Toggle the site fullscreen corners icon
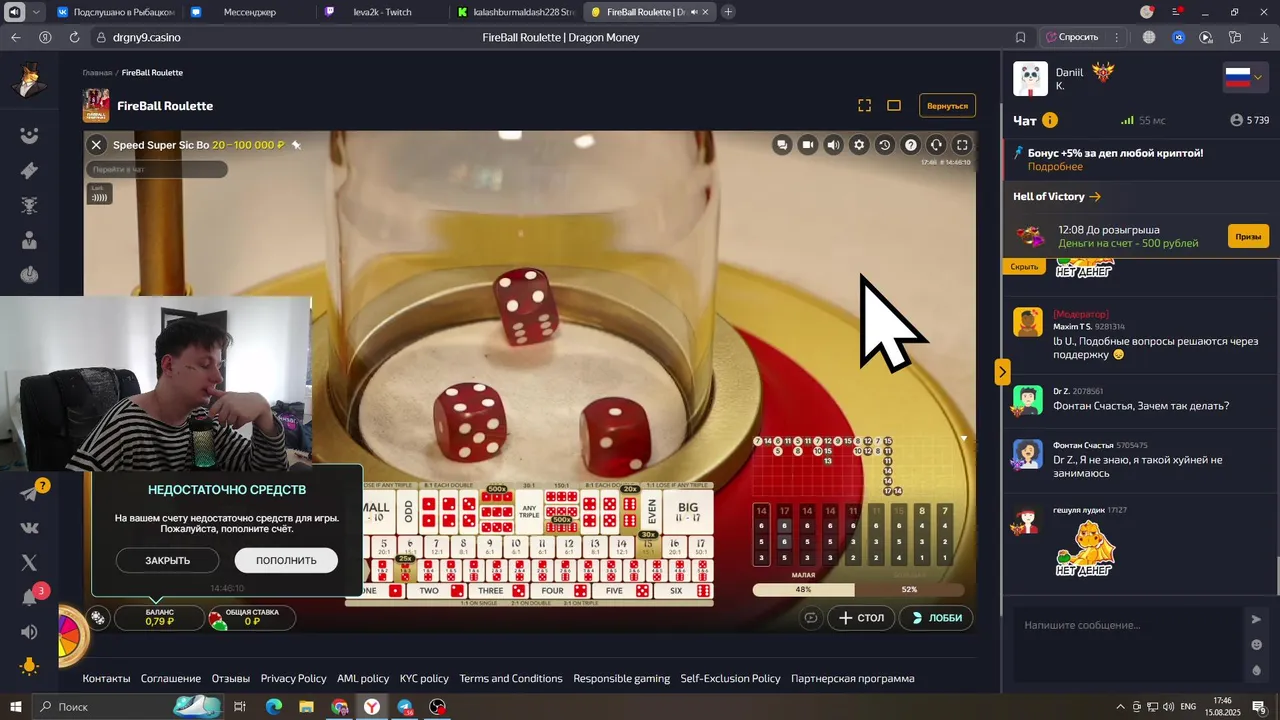 click(x=865, y=106)
